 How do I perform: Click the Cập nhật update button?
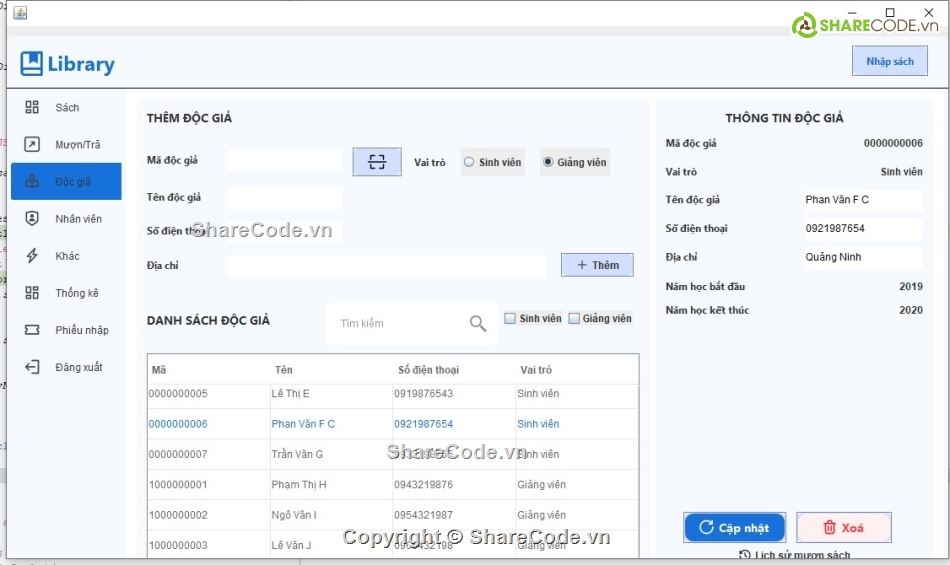[x=734, y=527]
